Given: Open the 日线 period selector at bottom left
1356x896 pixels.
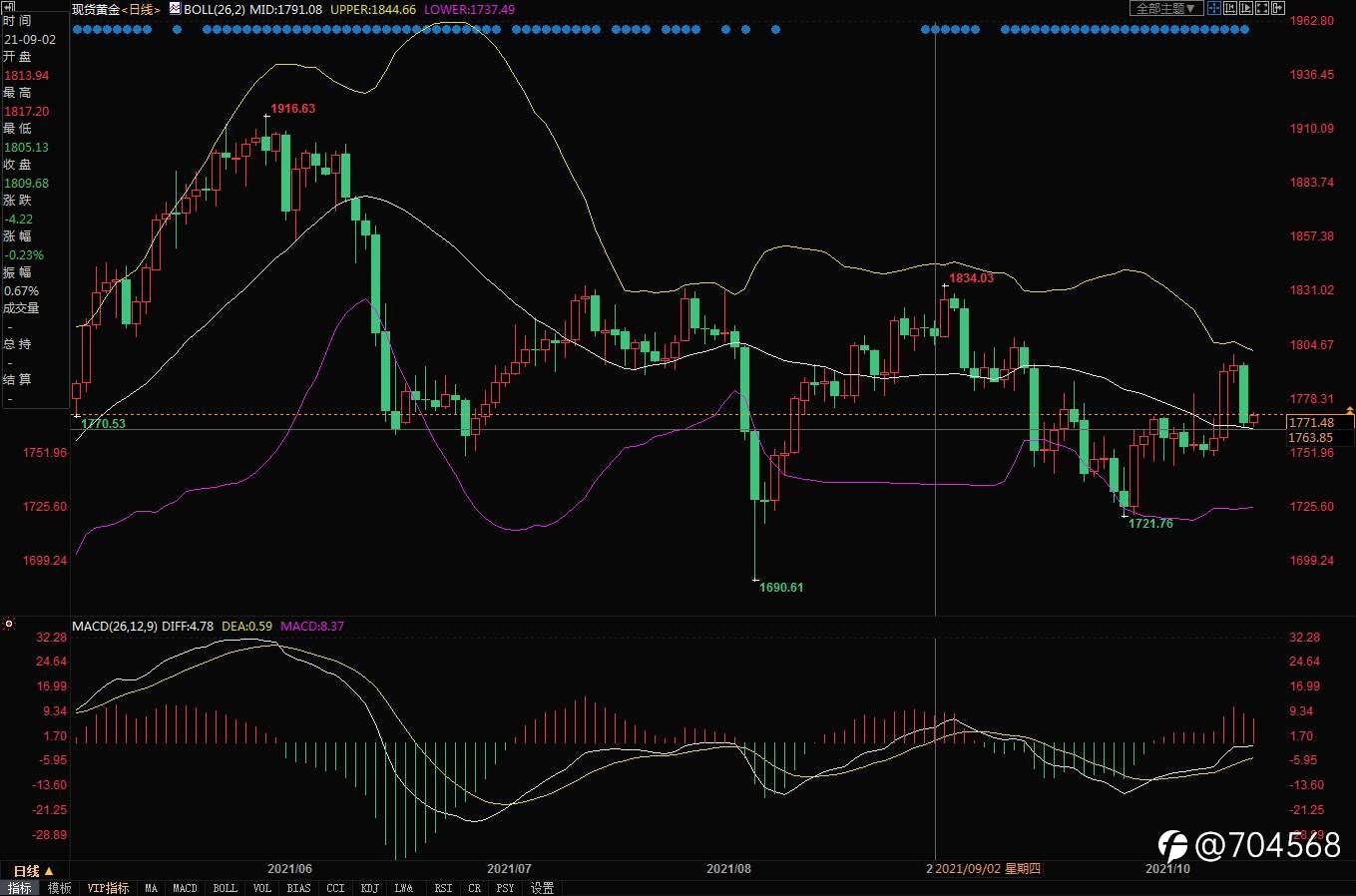Looking at the screenshot, I should click(32, 871).
